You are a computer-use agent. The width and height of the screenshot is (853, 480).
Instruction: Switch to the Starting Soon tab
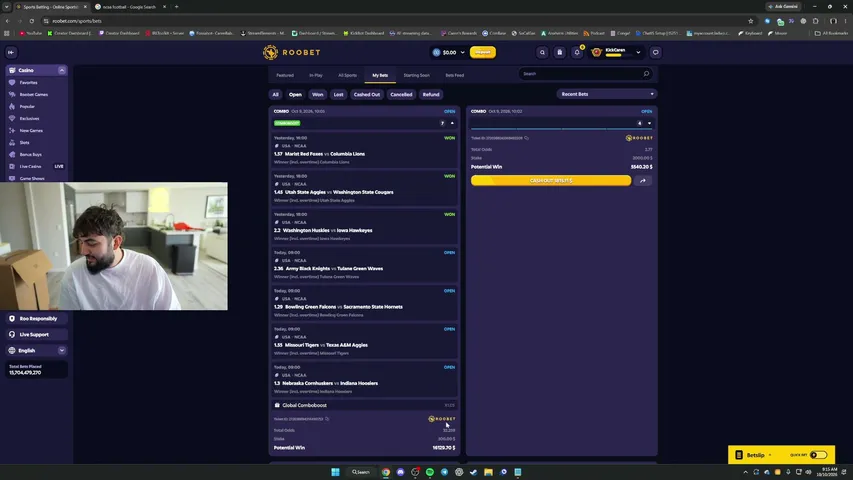click(417, 75)
